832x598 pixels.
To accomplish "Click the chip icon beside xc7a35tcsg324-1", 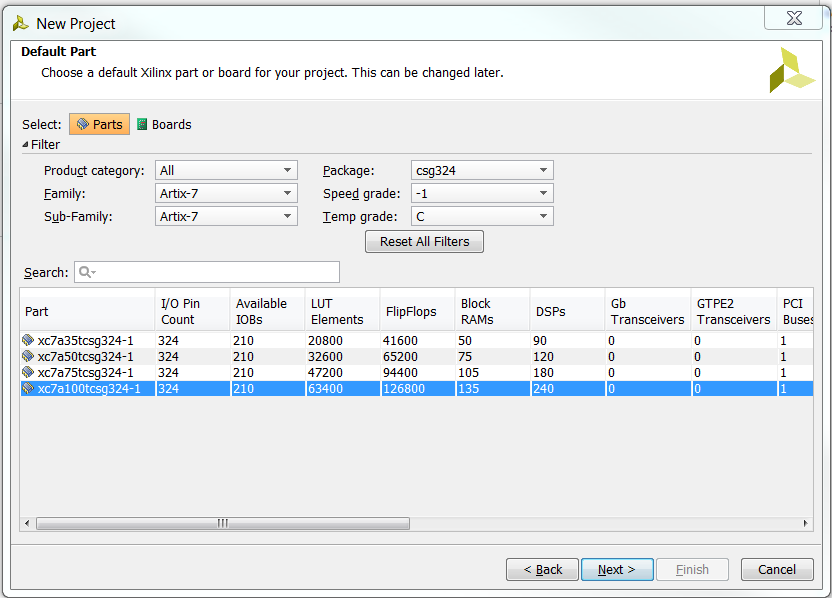I will [x=28, y=340].
